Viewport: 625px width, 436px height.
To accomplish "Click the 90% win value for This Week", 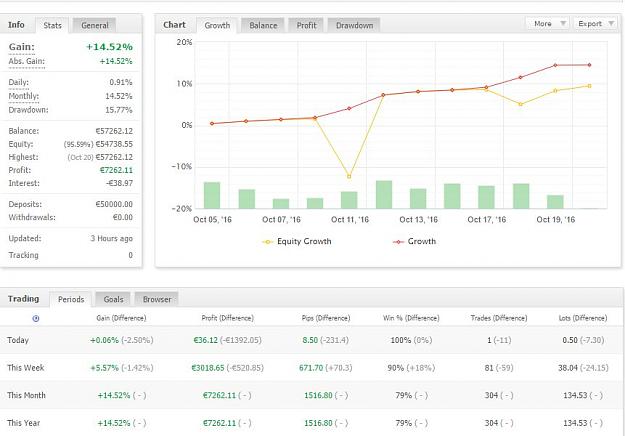I will click(x=395, y=367).
